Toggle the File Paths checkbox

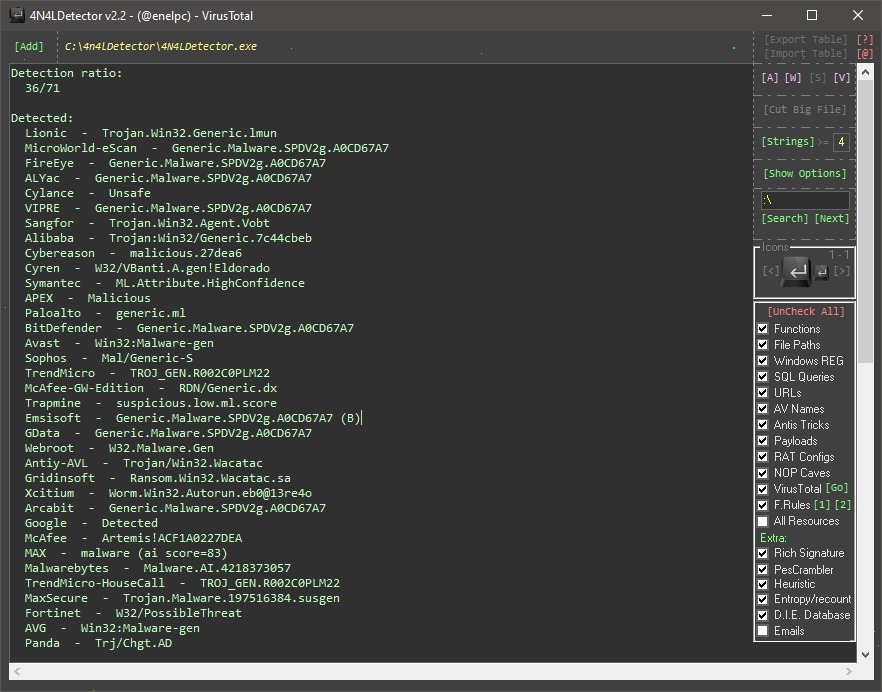click(763, 344)
